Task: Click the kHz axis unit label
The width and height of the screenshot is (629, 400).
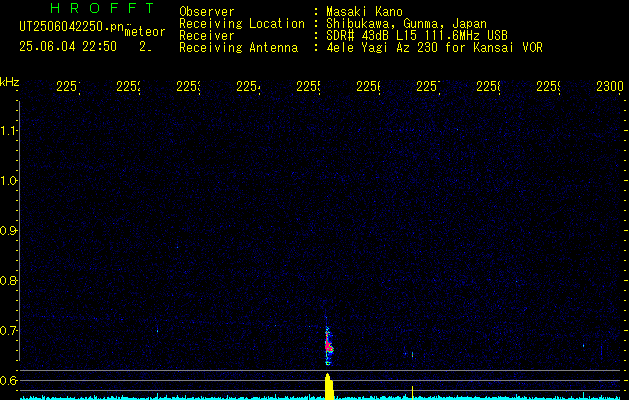Action: (x=9, y=83)
